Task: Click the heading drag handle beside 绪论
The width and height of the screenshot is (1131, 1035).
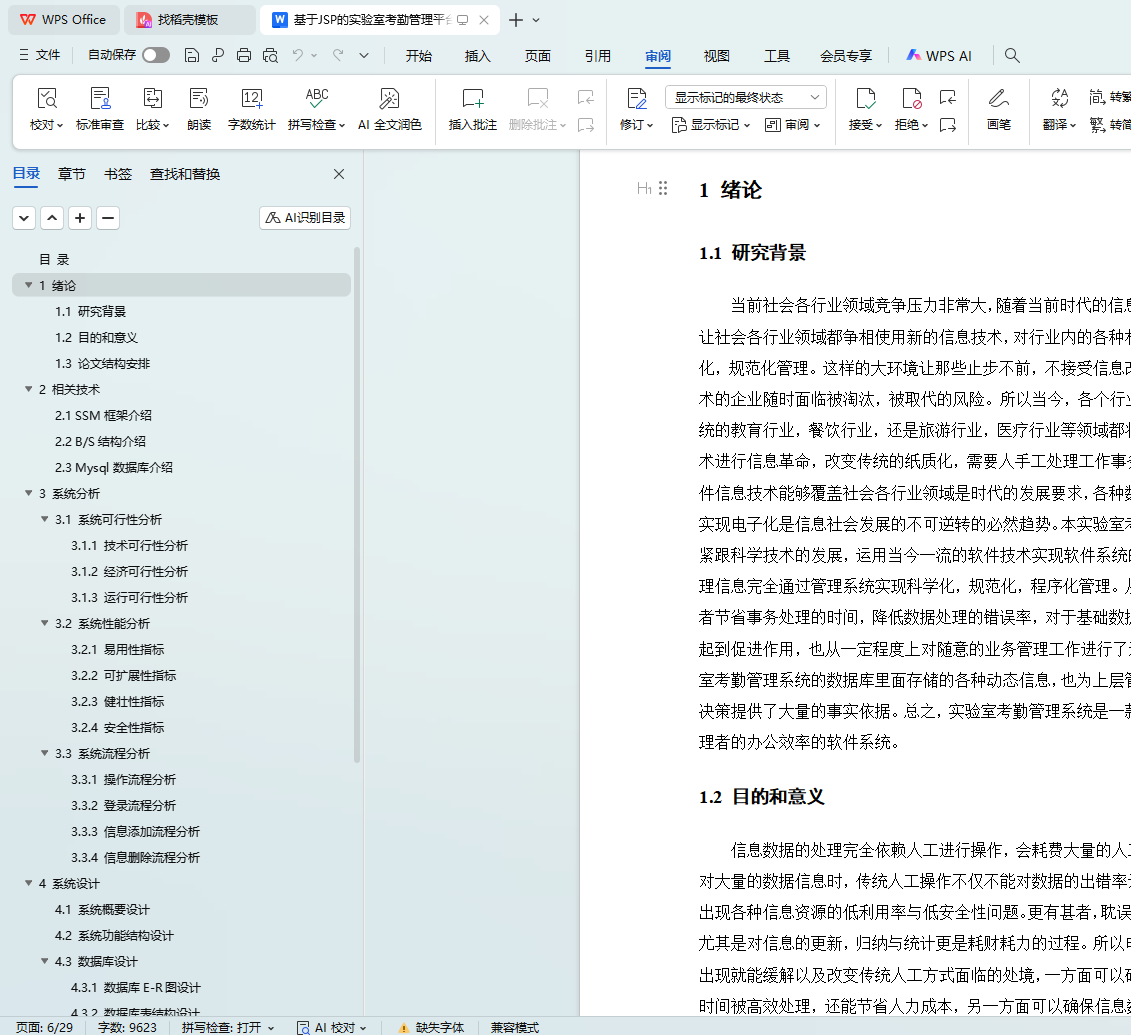Action: (x=663, y=188)
